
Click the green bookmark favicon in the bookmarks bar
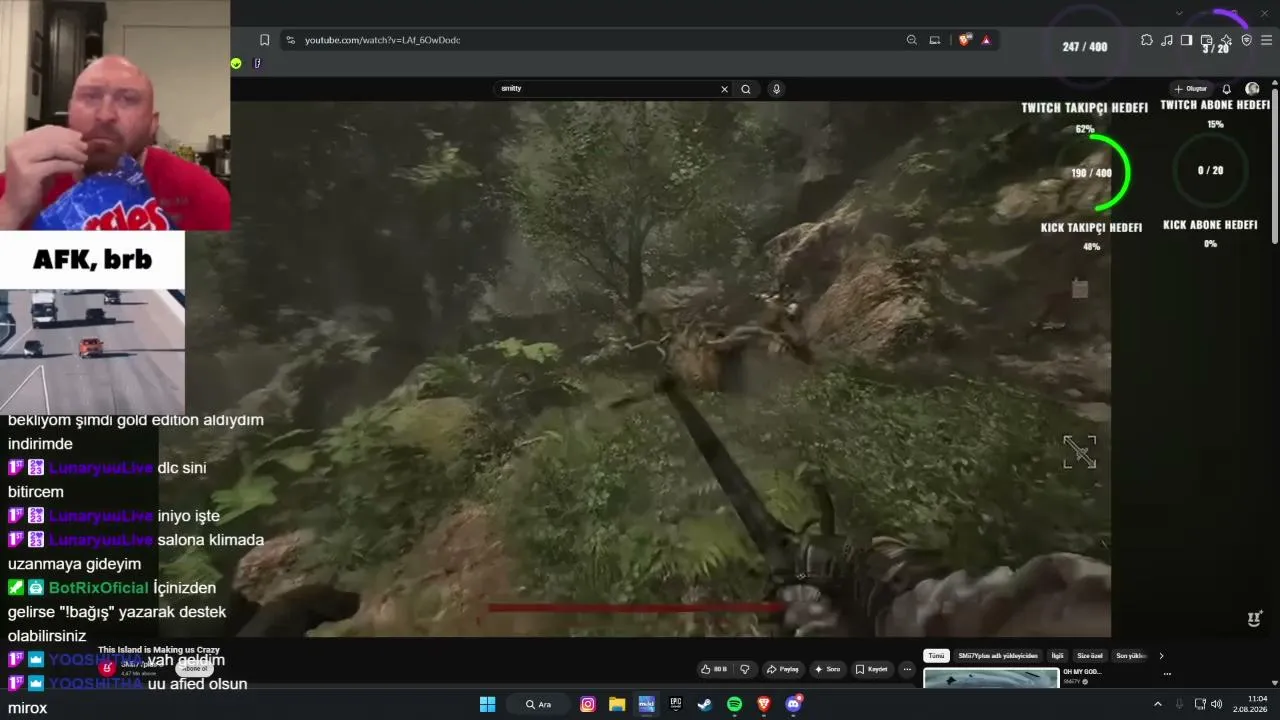pyautogui.click(x=236, y=63)
